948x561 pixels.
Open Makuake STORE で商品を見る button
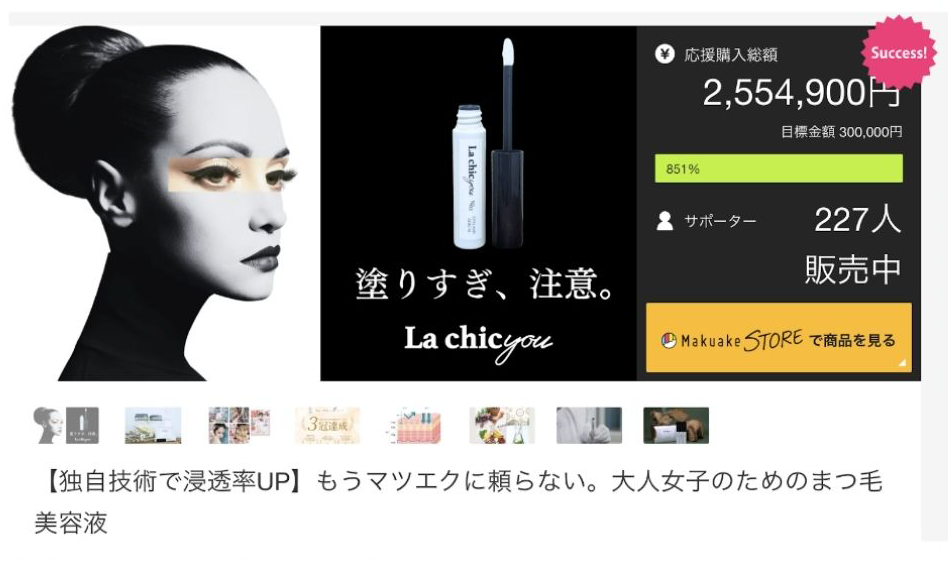click(x=779, y=337)
